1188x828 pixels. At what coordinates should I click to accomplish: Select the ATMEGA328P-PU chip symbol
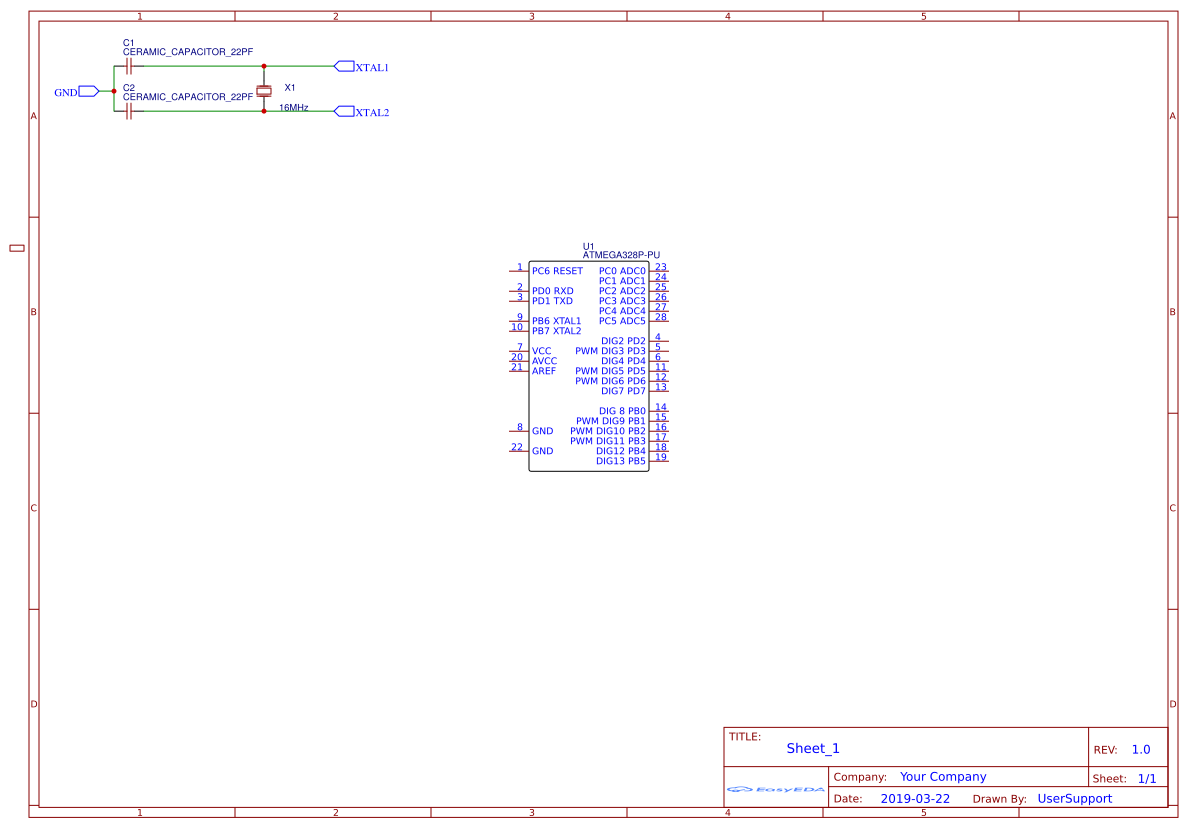588,365
